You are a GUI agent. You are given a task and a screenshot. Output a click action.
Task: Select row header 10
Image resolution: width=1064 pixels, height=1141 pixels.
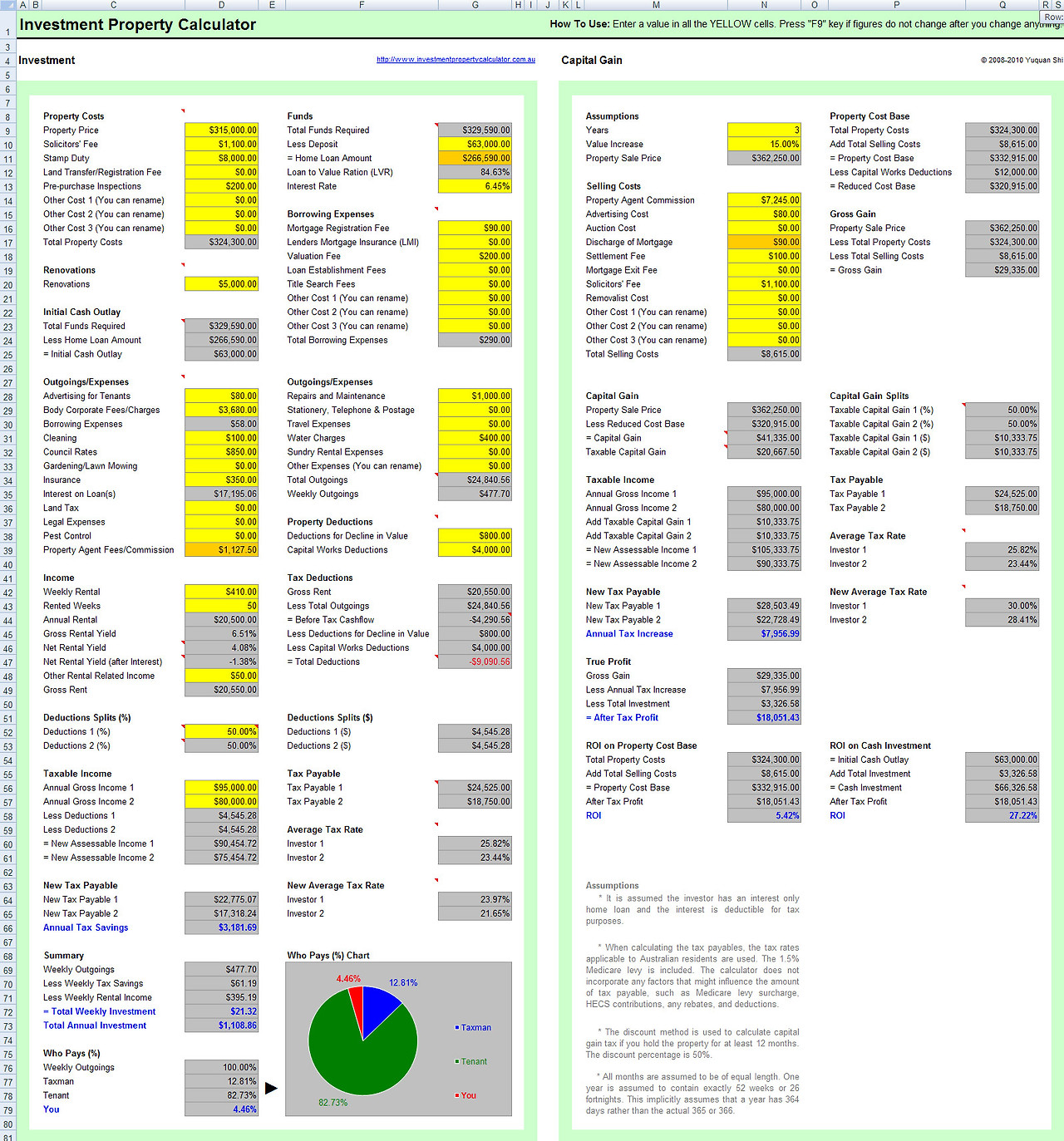click(x=7, y=145)
